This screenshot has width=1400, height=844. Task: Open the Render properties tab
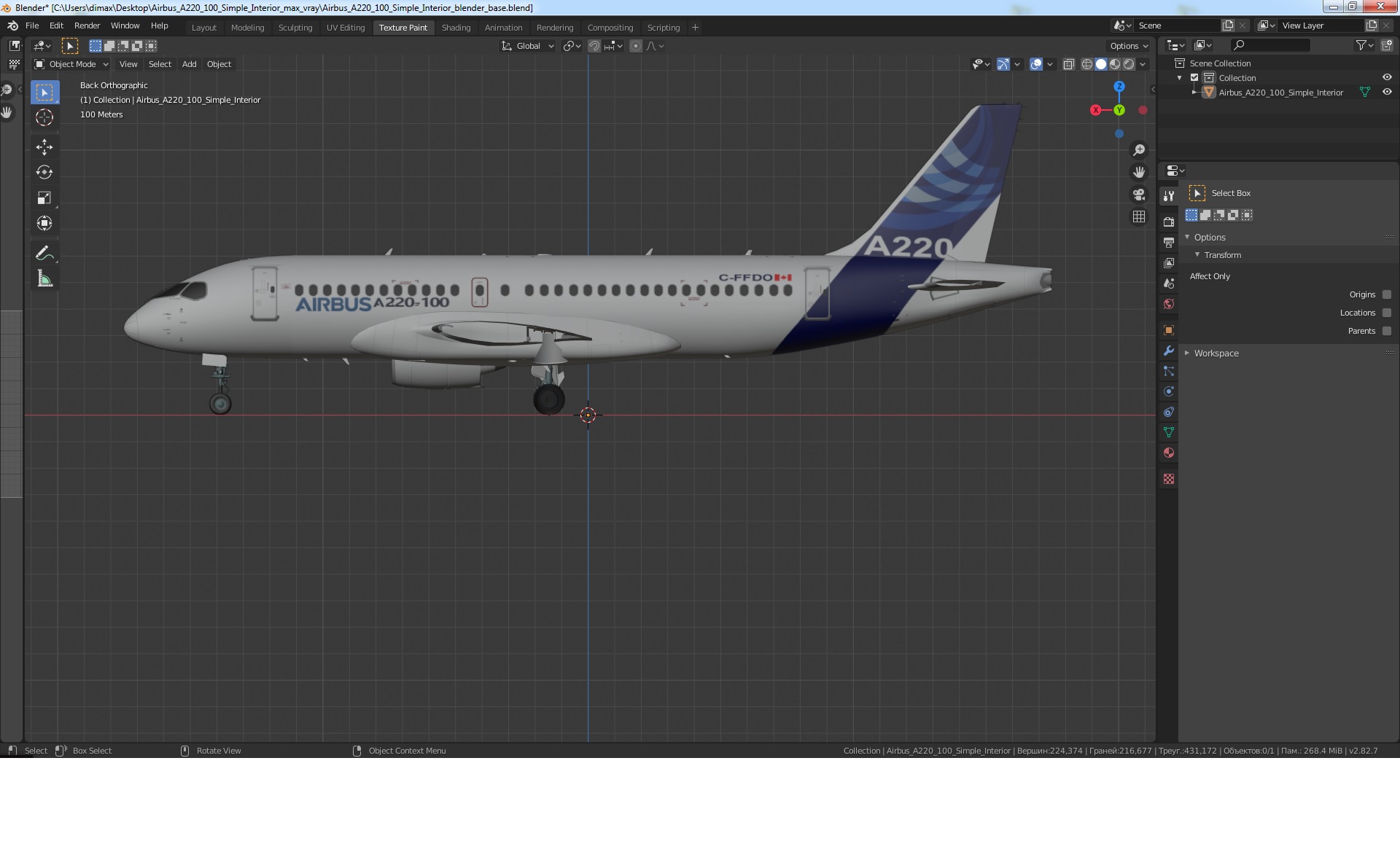click(1169, 222)
